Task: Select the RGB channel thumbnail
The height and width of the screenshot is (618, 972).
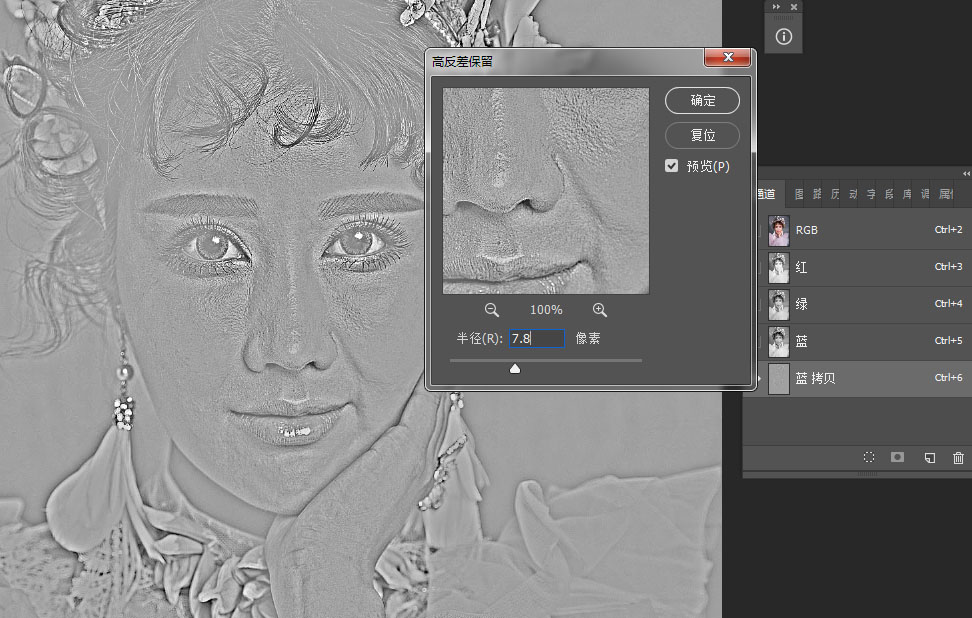Action: click(779, 231)
